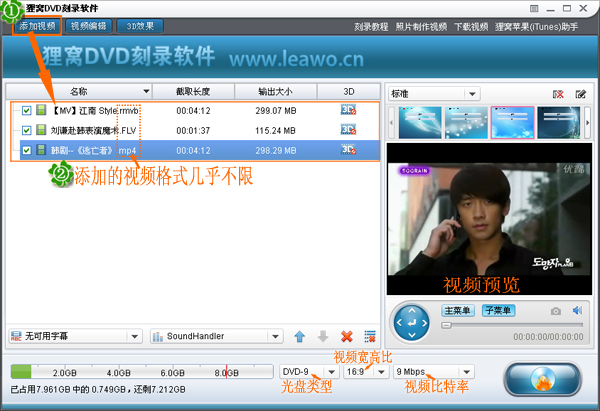
Task: Click the 输出大小 column header
Action: click(276, 91)
